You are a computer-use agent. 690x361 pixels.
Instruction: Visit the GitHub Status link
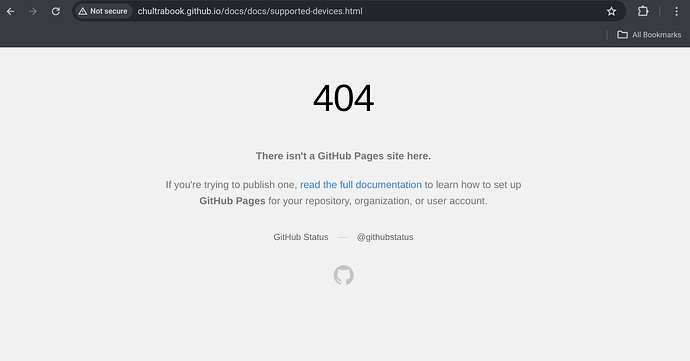tap(301, 237)
